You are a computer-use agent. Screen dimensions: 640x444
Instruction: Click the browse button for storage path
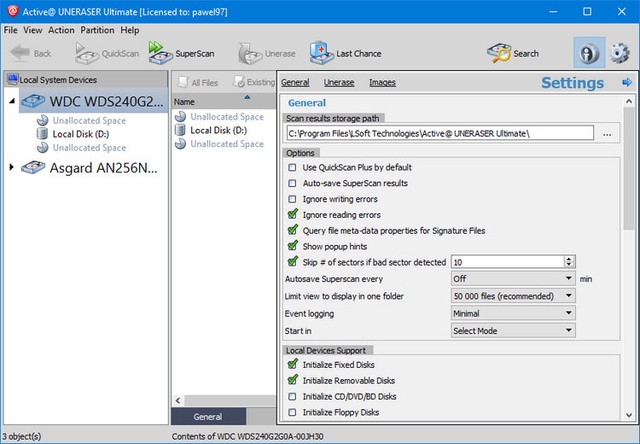(607, 133)
